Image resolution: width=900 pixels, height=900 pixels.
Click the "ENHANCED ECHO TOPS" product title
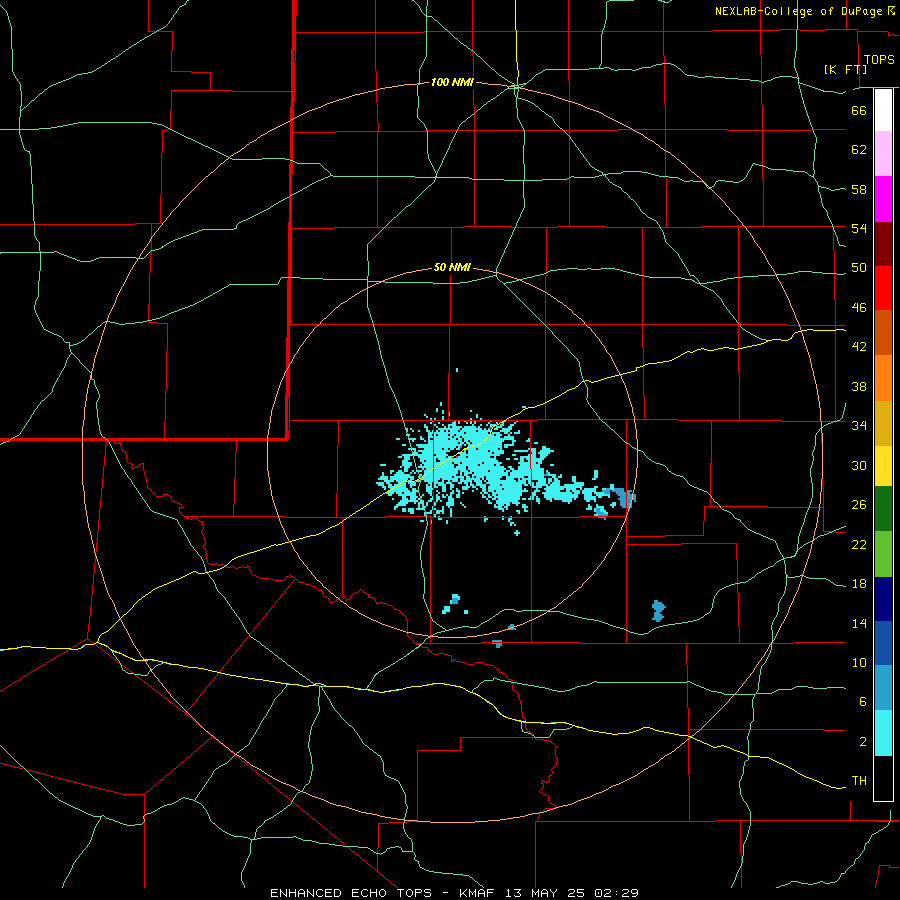(350, 893)
